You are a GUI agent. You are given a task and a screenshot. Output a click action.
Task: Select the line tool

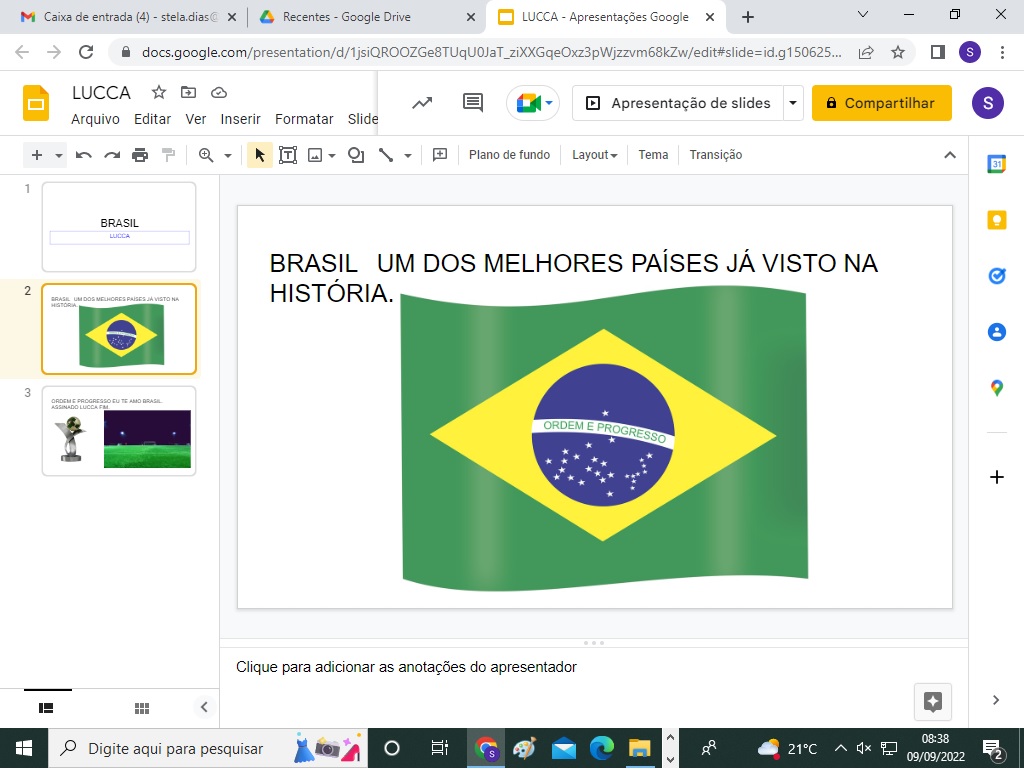coord(386,155)
